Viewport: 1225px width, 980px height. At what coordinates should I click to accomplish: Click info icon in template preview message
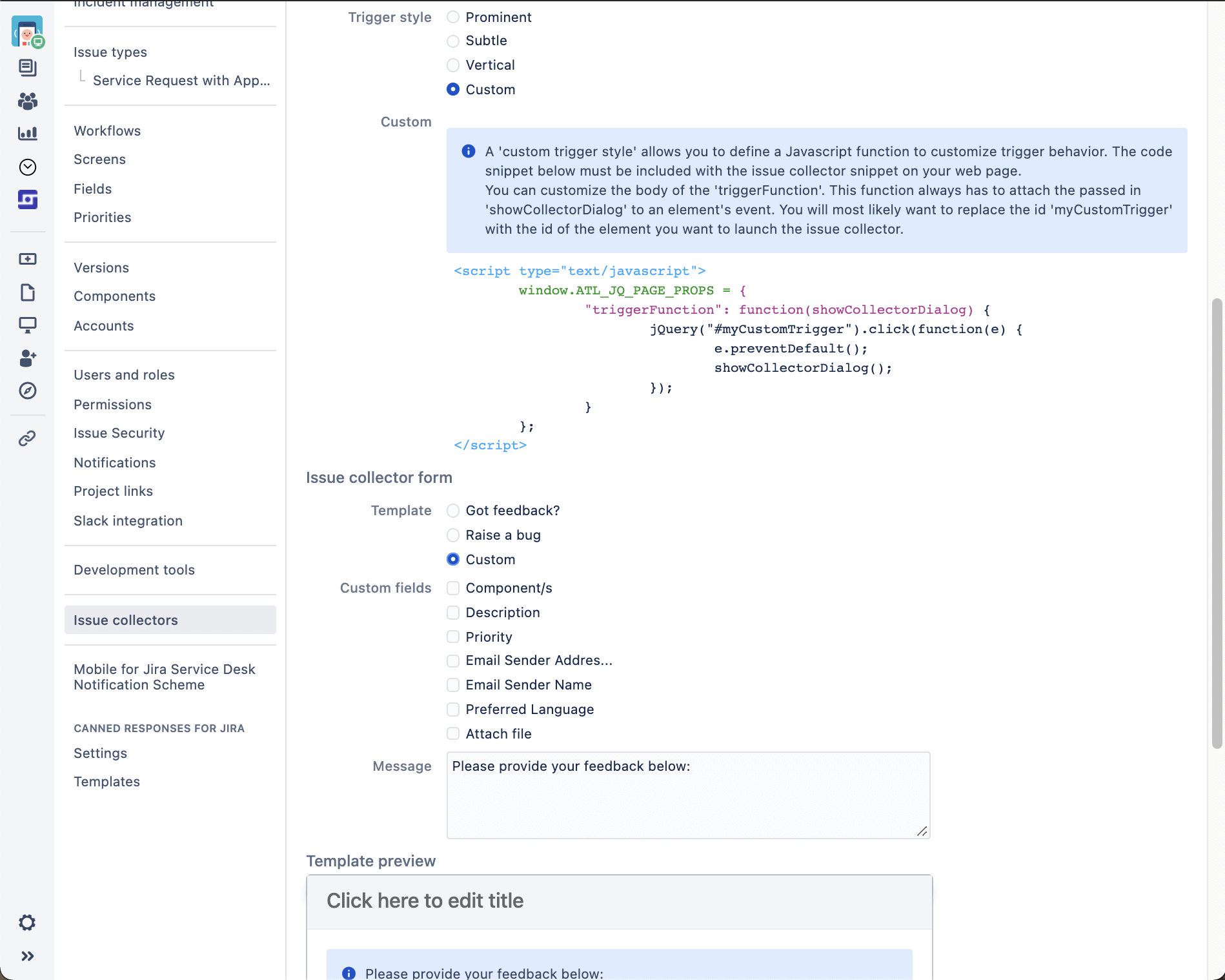(349, 973)
